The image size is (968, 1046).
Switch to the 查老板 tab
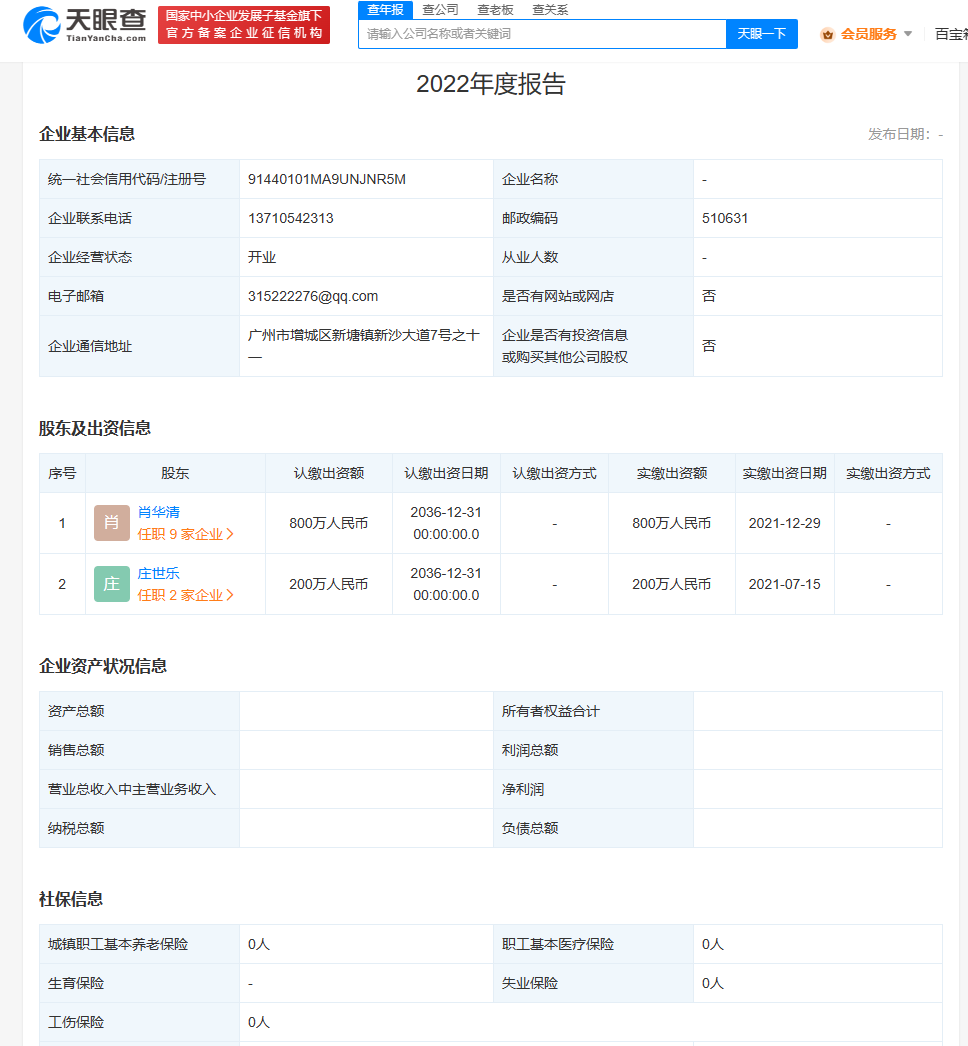pyautogui.click(x=495, y=10)
